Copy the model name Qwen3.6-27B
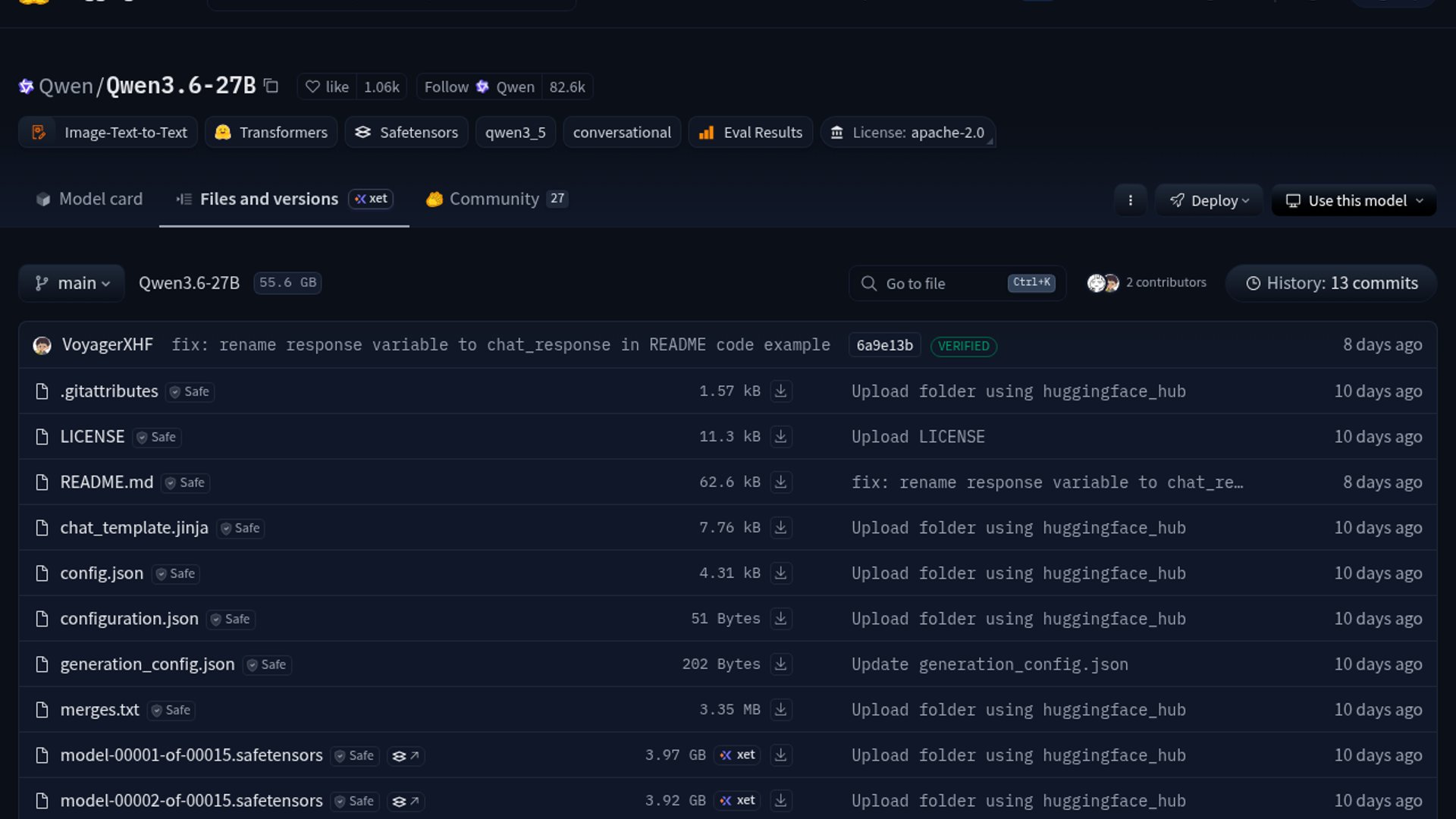The image size is (1456, 819). point(271,86)
